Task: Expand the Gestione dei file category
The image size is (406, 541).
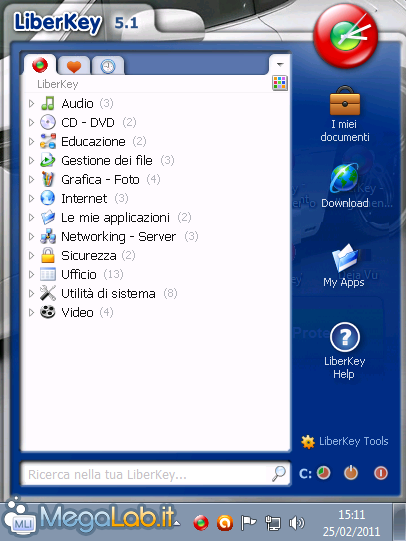Action: (31, 160)
